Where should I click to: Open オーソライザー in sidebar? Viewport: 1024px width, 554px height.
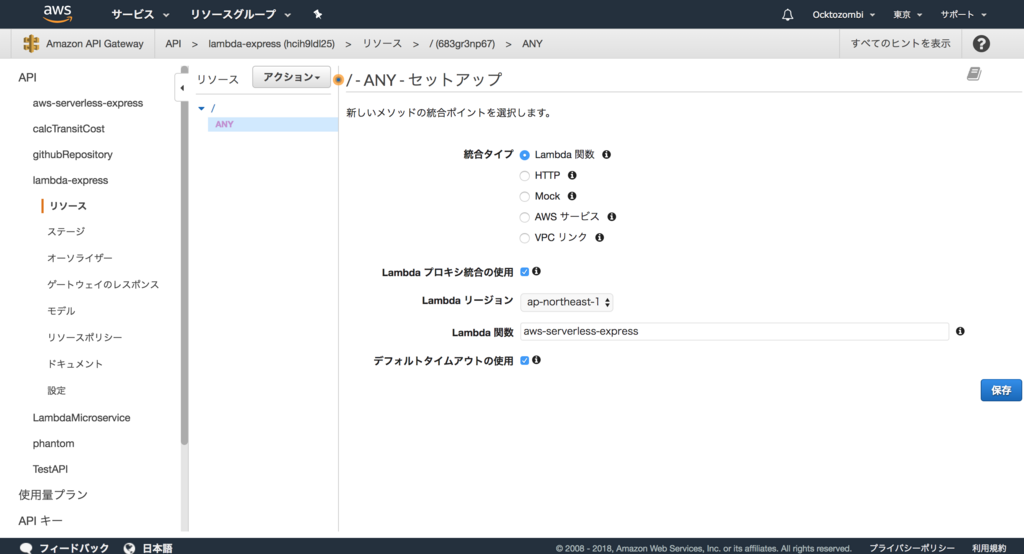[80, 258]
